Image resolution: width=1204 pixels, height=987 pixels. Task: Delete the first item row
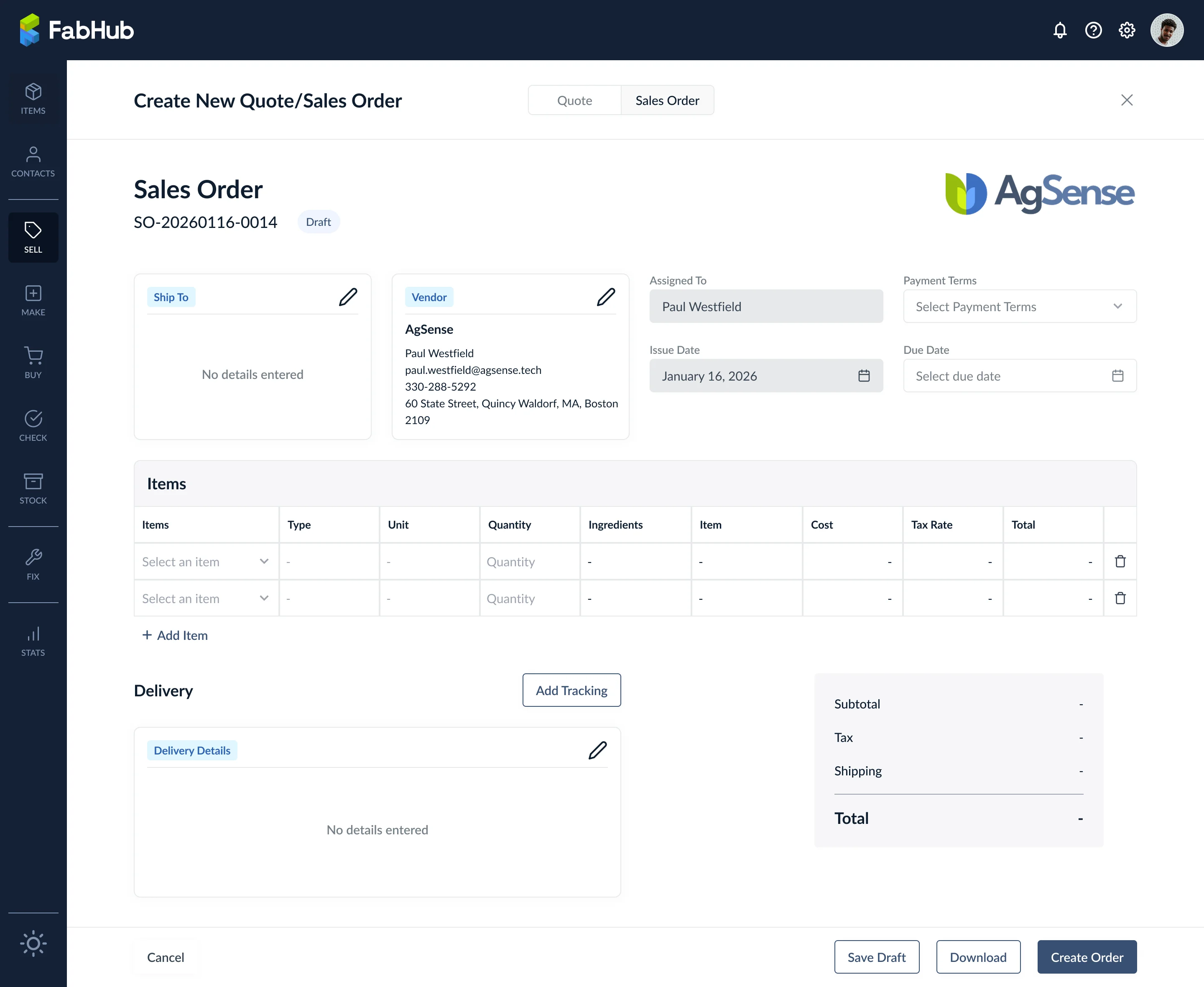pos(1120,562)
